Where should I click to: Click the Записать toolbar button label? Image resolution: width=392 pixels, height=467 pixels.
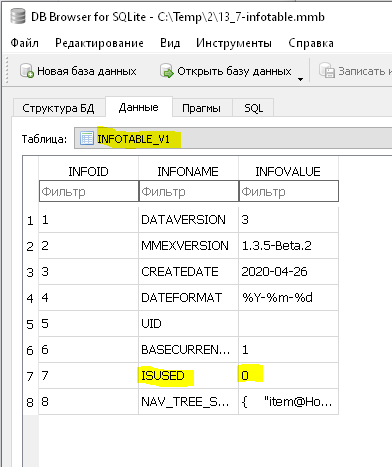(365, 71)
